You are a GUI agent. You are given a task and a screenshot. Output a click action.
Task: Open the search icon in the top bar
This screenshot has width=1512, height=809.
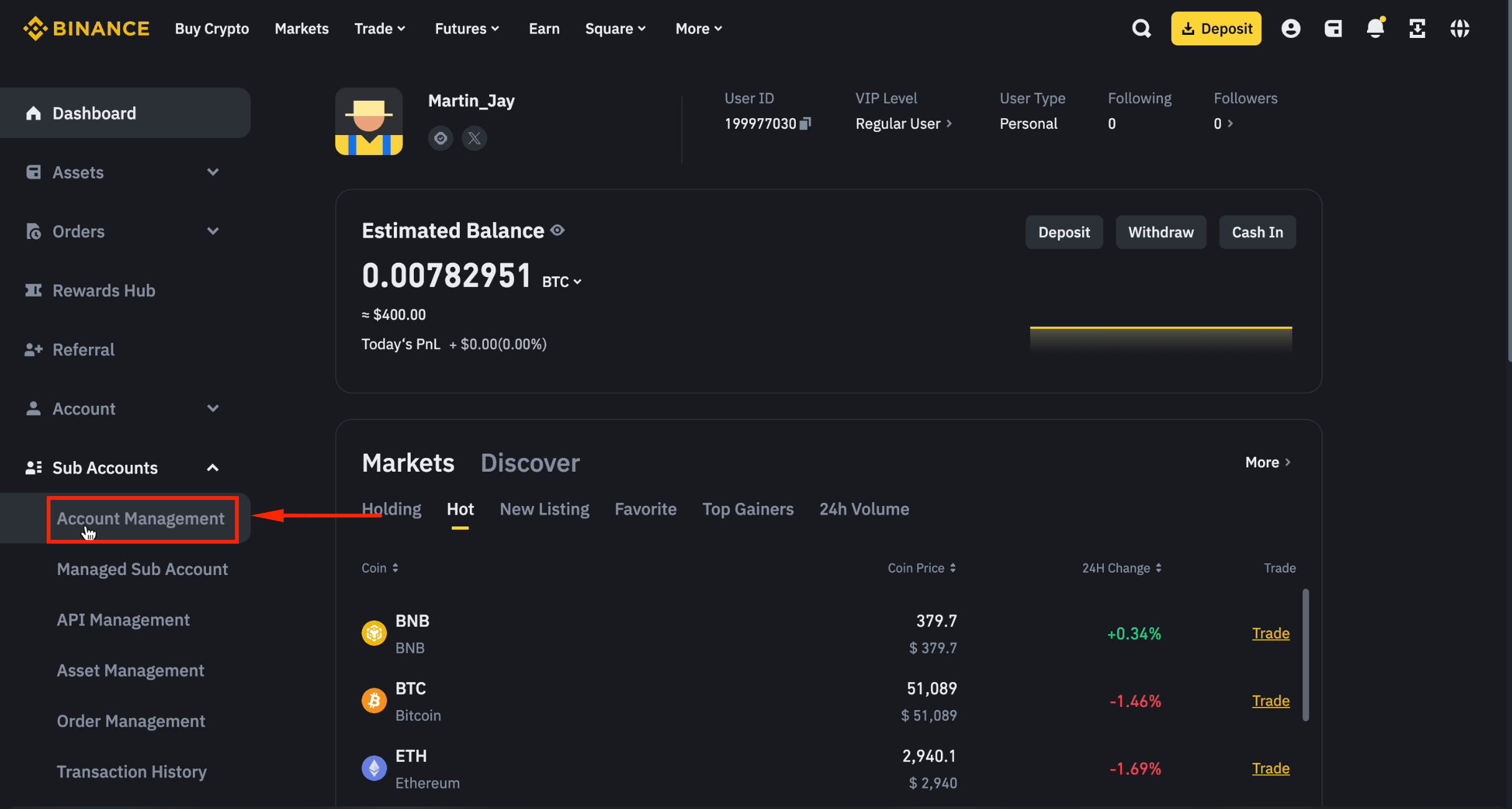1142,28
